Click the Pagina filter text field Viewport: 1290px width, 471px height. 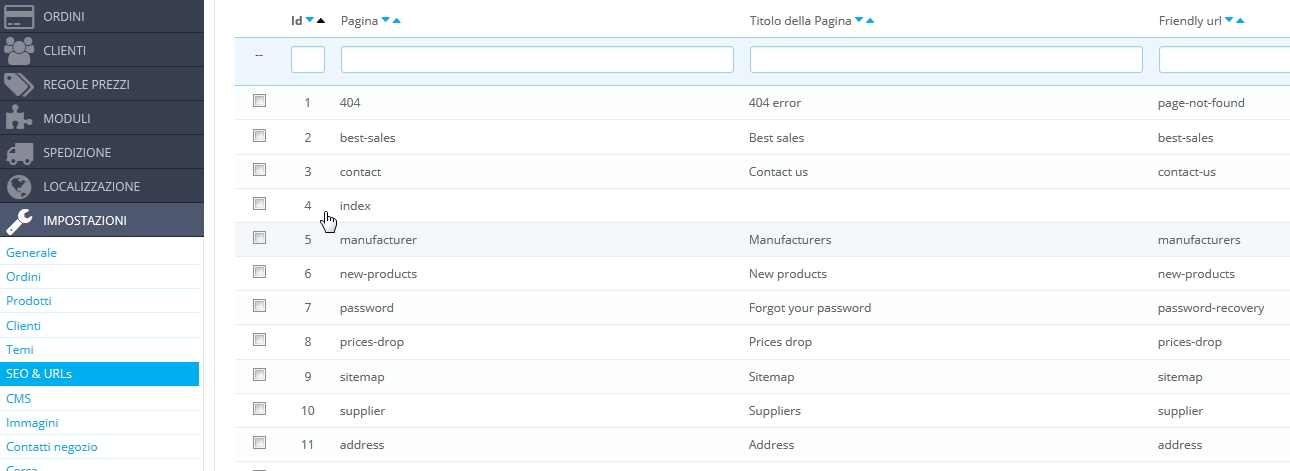pyautogui.click(x=537, y=60)
